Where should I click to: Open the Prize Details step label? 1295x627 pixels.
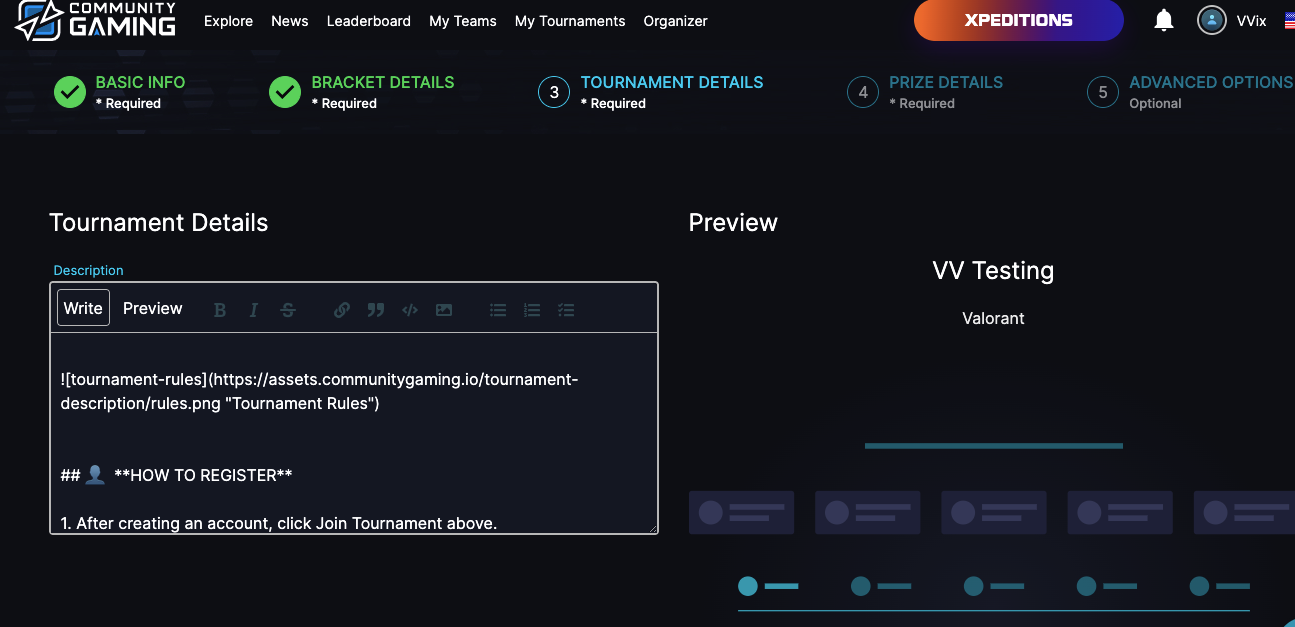946,82
